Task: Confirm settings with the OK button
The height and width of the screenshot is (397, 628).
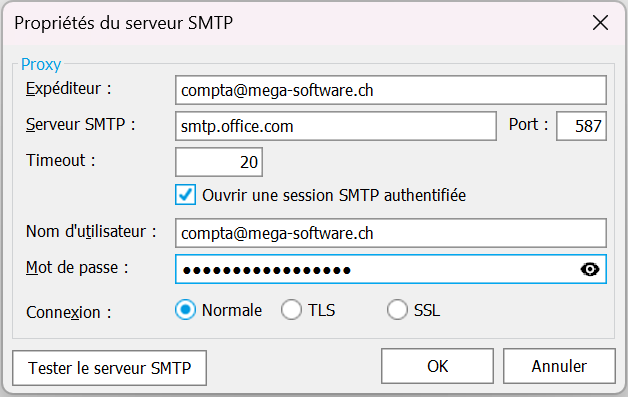Action: pos(437,366)
